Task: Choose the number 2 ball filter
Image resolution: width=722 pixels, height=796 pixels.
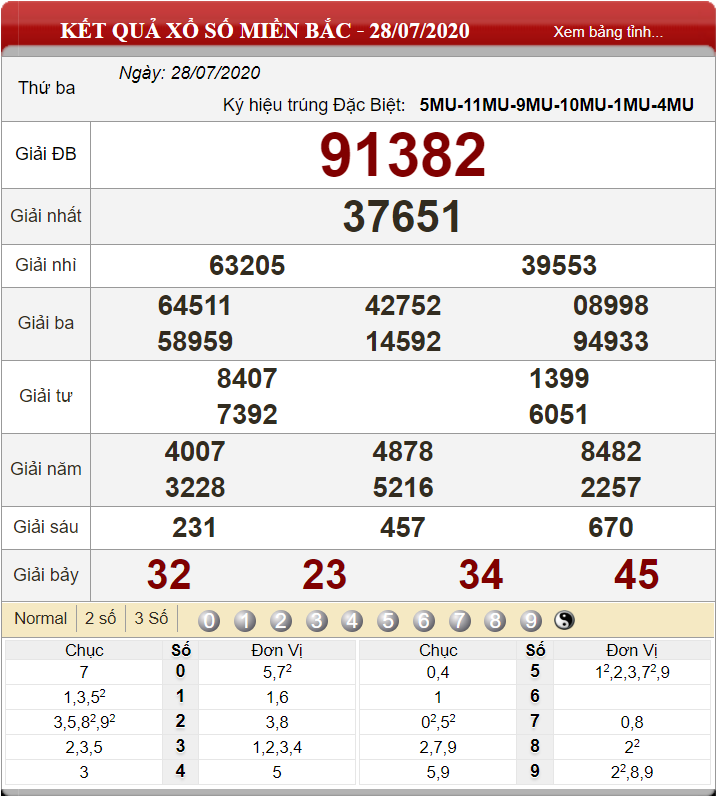Action: [281, 620]
